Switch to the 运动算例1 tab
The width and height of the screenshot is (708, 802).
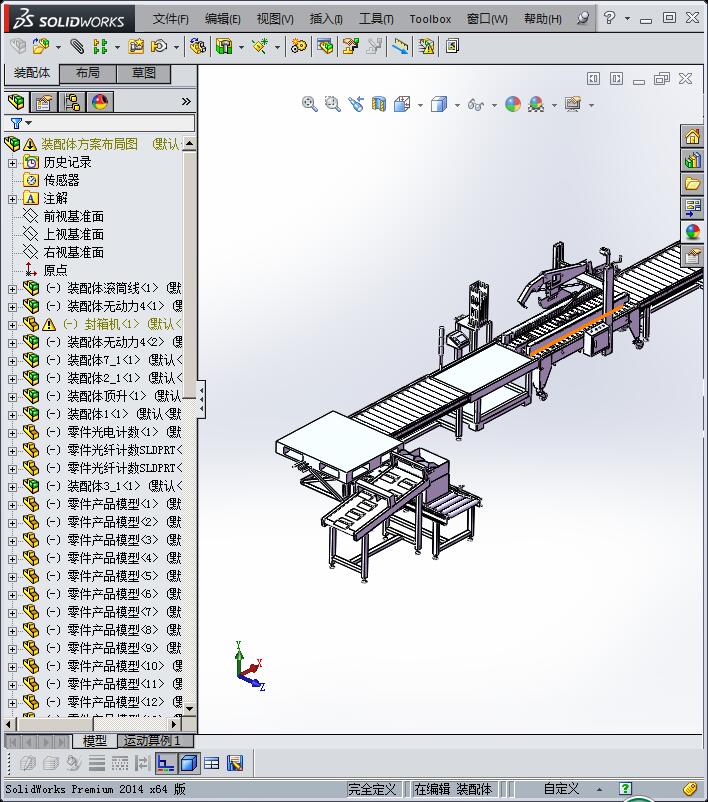click(x=156, y=740)
